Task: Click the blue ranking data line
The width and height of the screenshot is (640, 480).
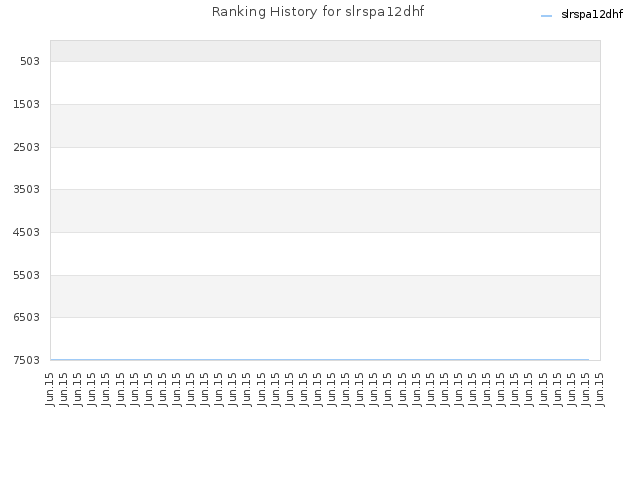Action: tap(320, 360)
